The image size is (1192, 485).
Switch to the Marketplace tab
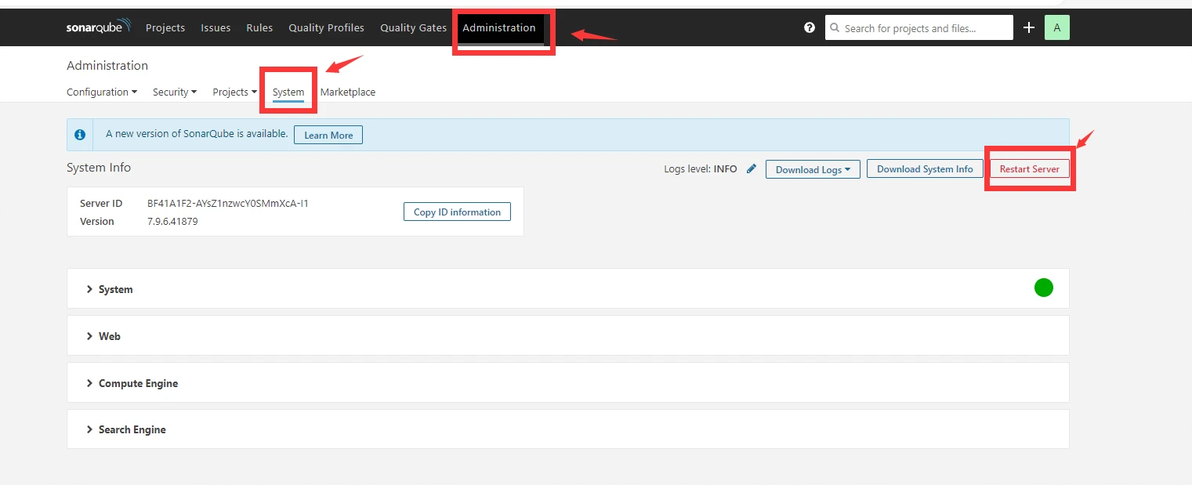(347, 92)
